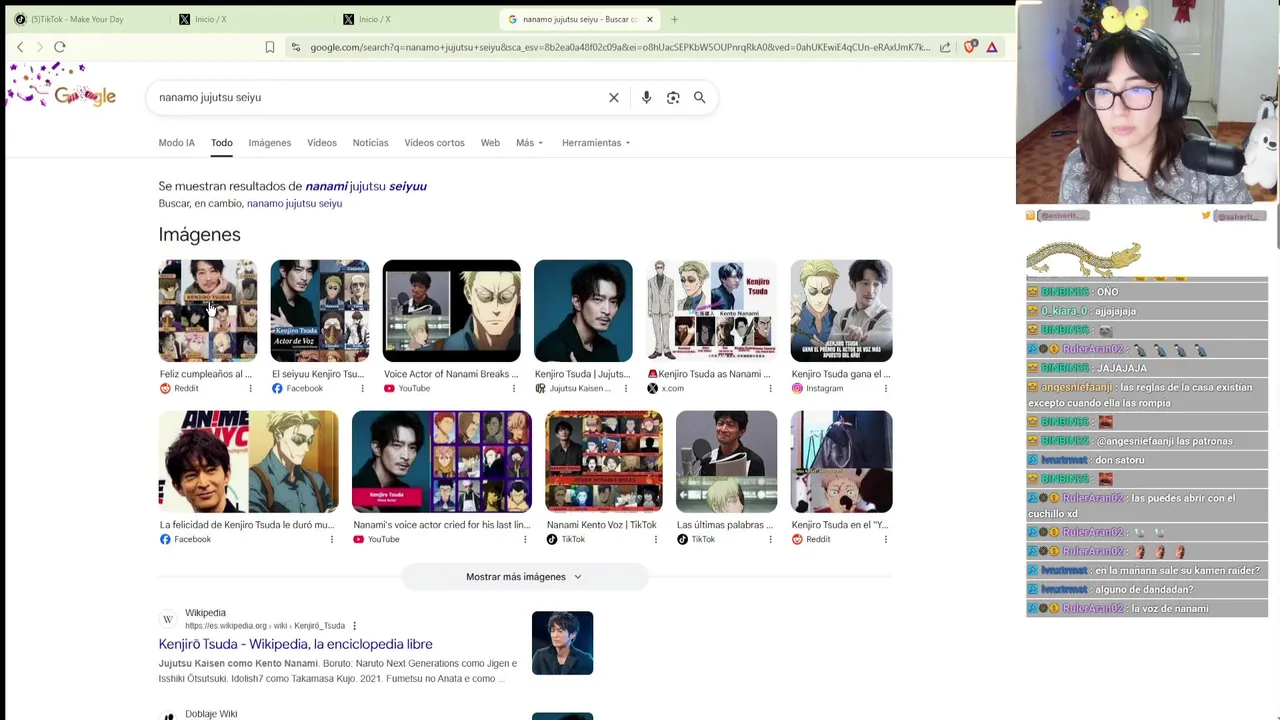This screenshot has width=1280, height=720.
Task: Click the Imágenes section heading
Action: tap(199, 234)
